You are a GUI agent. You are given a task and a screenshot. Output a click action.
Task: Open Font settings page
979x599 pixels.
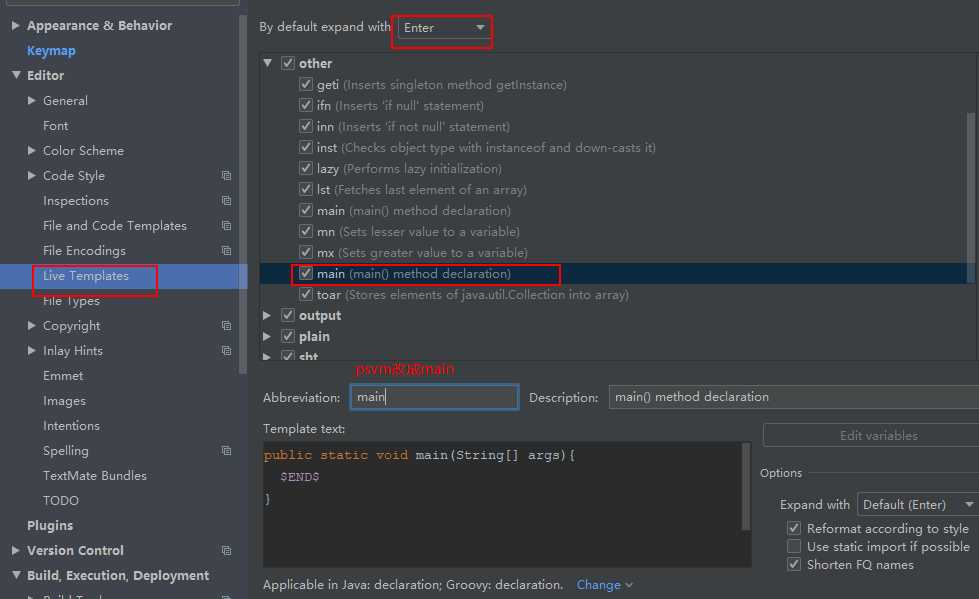pos(56,126)
